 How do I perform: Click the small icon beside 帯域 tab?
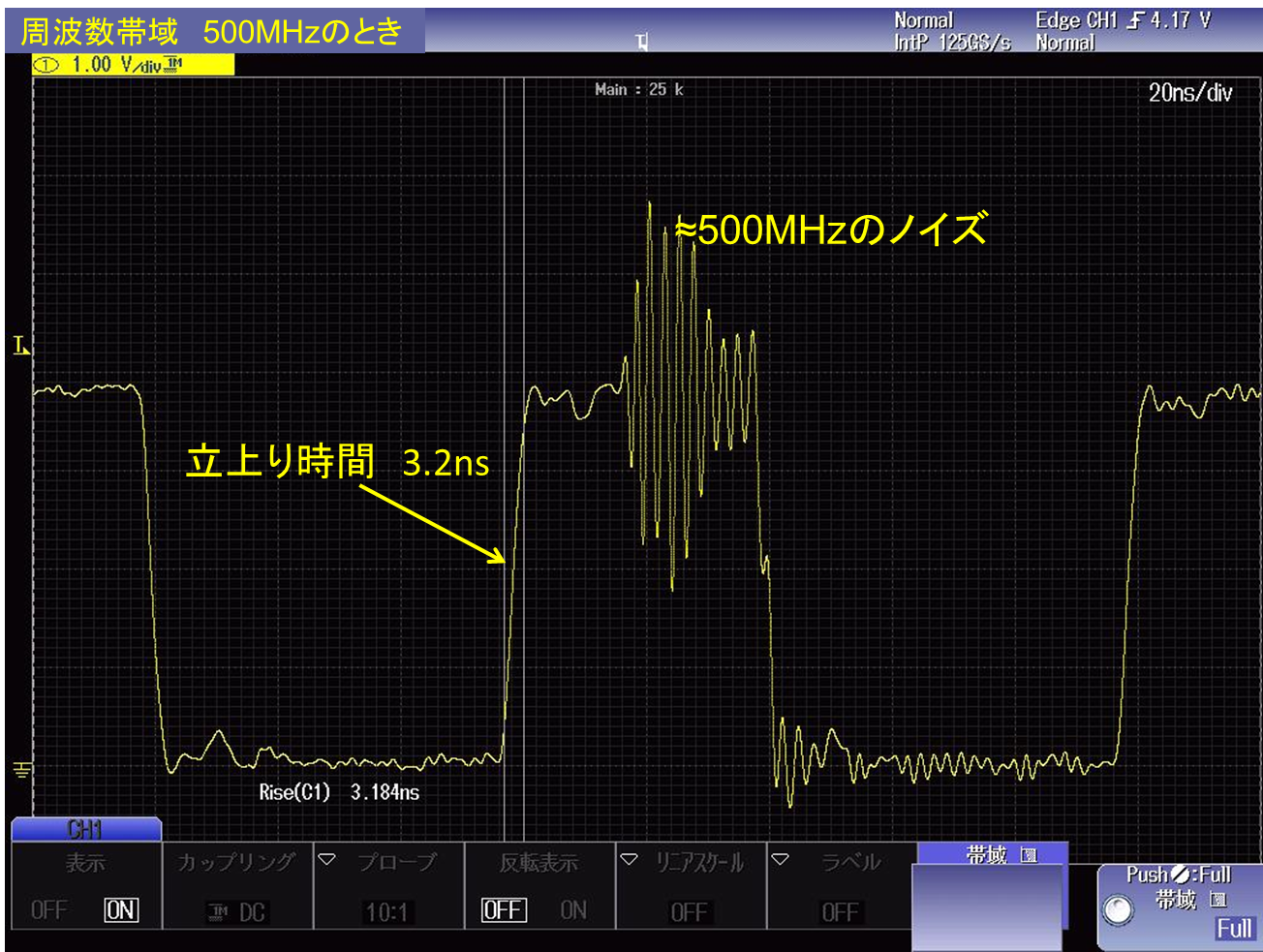click(1029, 855)
